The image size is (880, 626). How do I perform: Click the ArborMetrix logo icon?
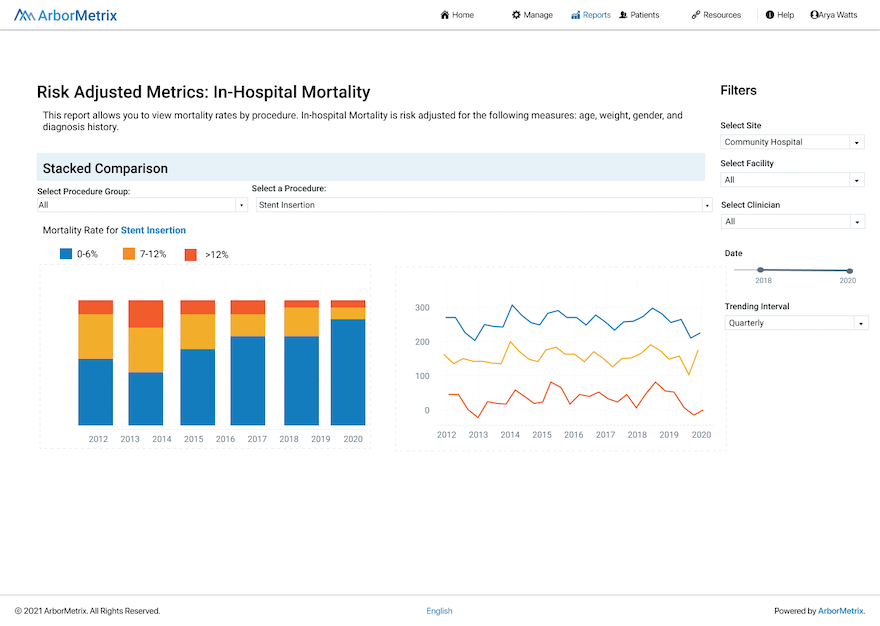coord(25,15)
